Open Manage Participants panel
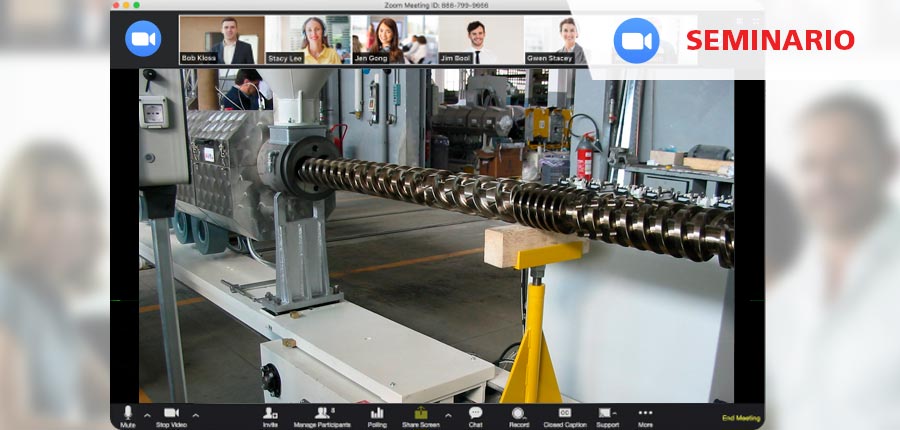 point(323,414)
